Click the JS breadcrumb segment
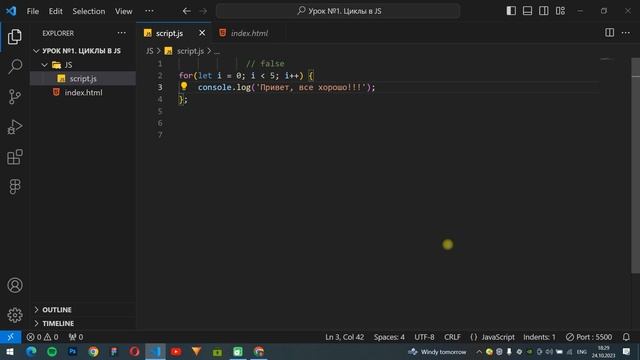 pos(149,51)
